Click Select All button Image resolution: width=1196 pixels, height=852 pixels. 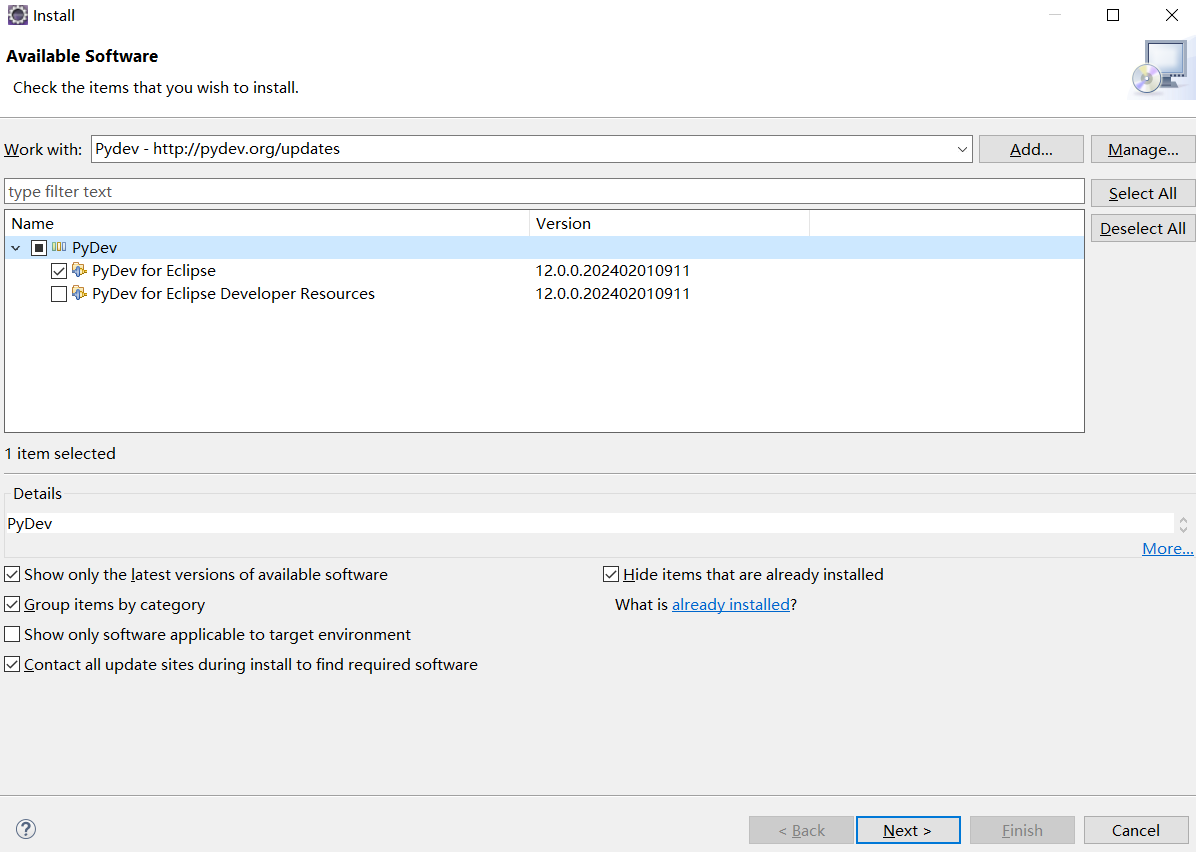tap(1143, 193)
